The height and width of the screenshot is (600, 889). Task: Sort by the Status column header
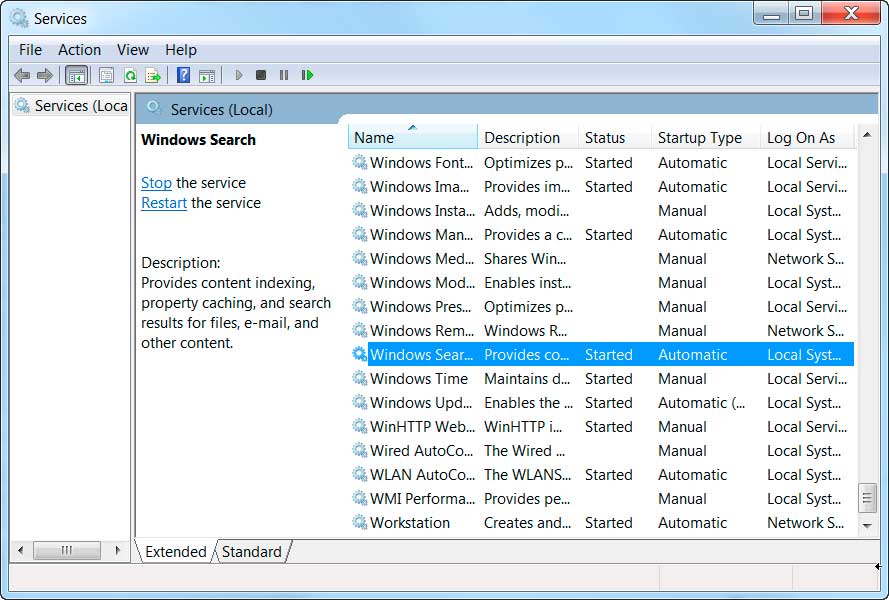[615, 137]
